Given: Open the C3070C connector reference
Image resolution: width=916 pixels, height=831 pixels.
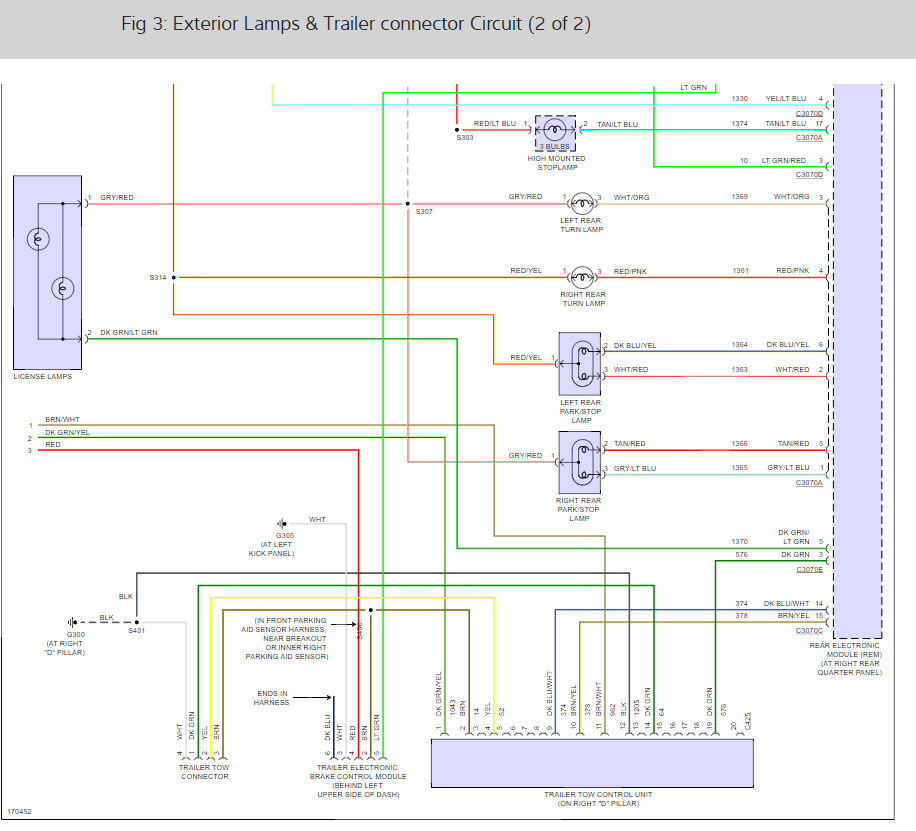Looking at the screenshot, I should point(809,631).
